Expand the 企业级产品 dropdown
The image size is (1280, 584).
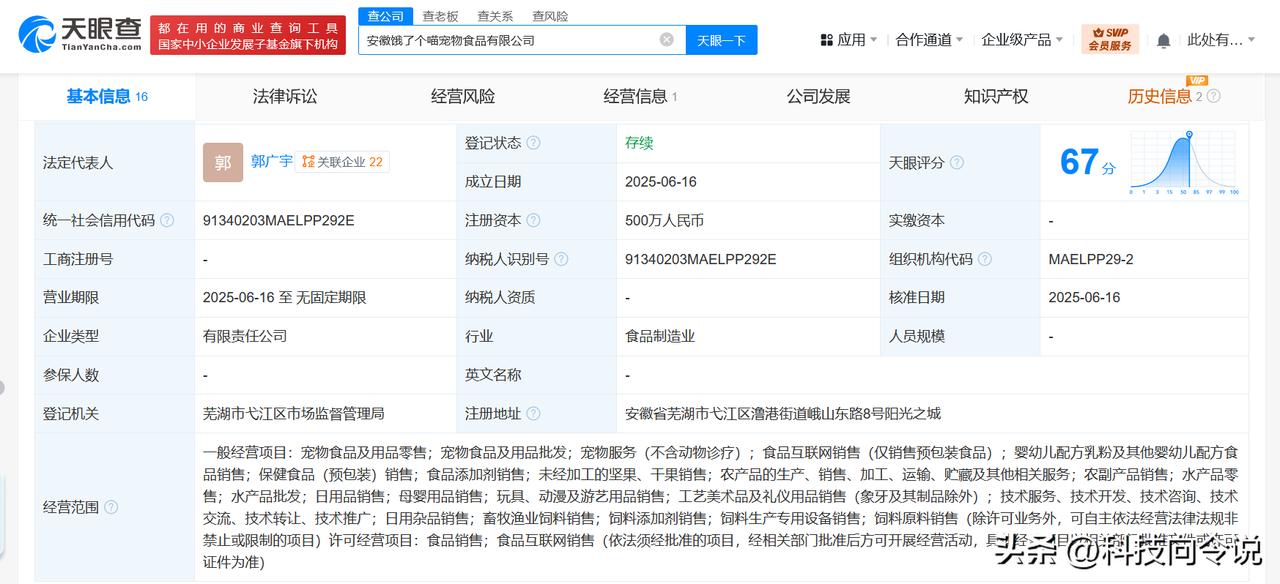point(1022,40)
